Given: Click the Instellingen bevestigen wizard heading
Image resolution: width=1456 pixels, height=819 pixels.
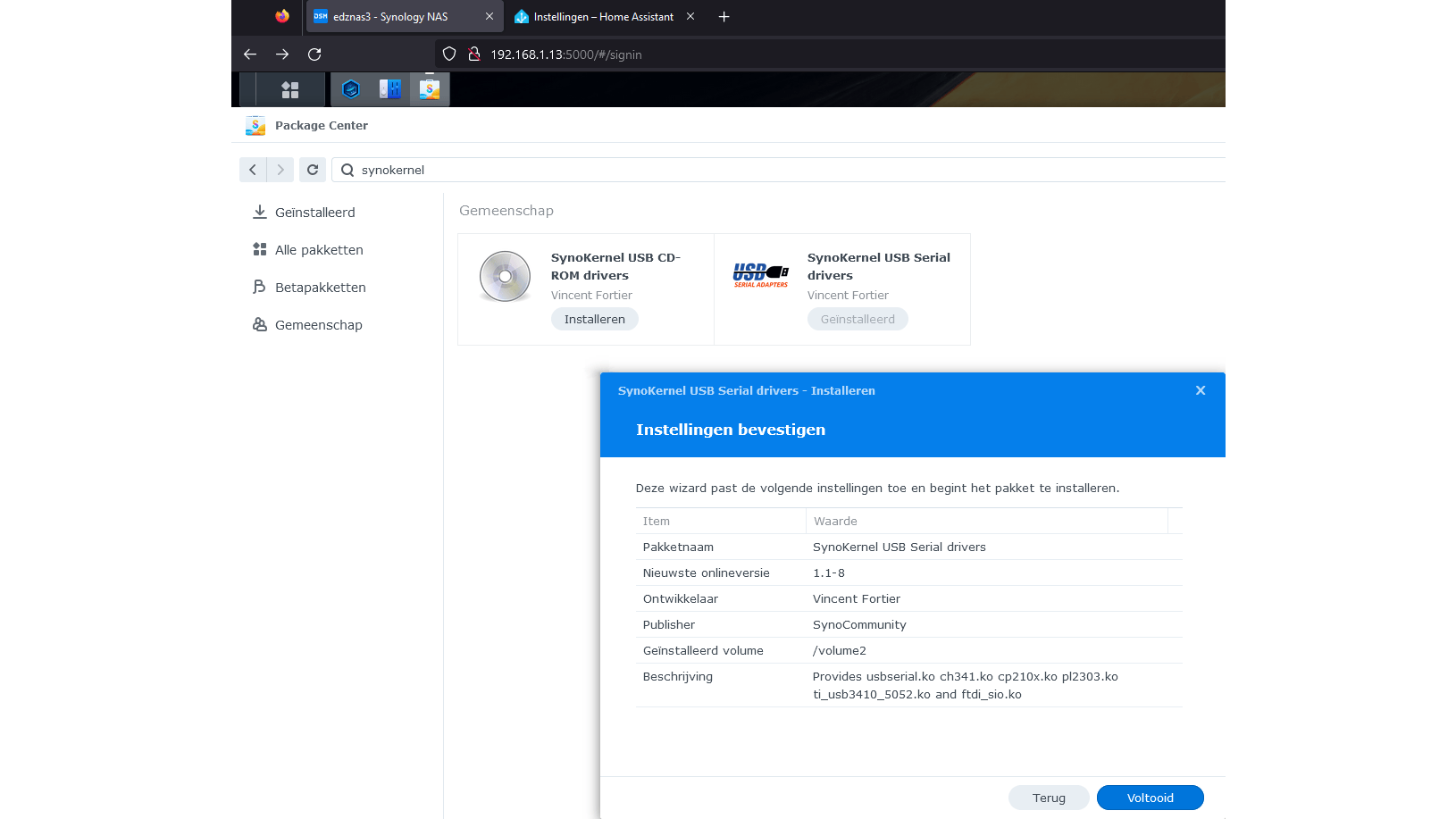Looking at the screenshot, I should [x=731, y=430].
